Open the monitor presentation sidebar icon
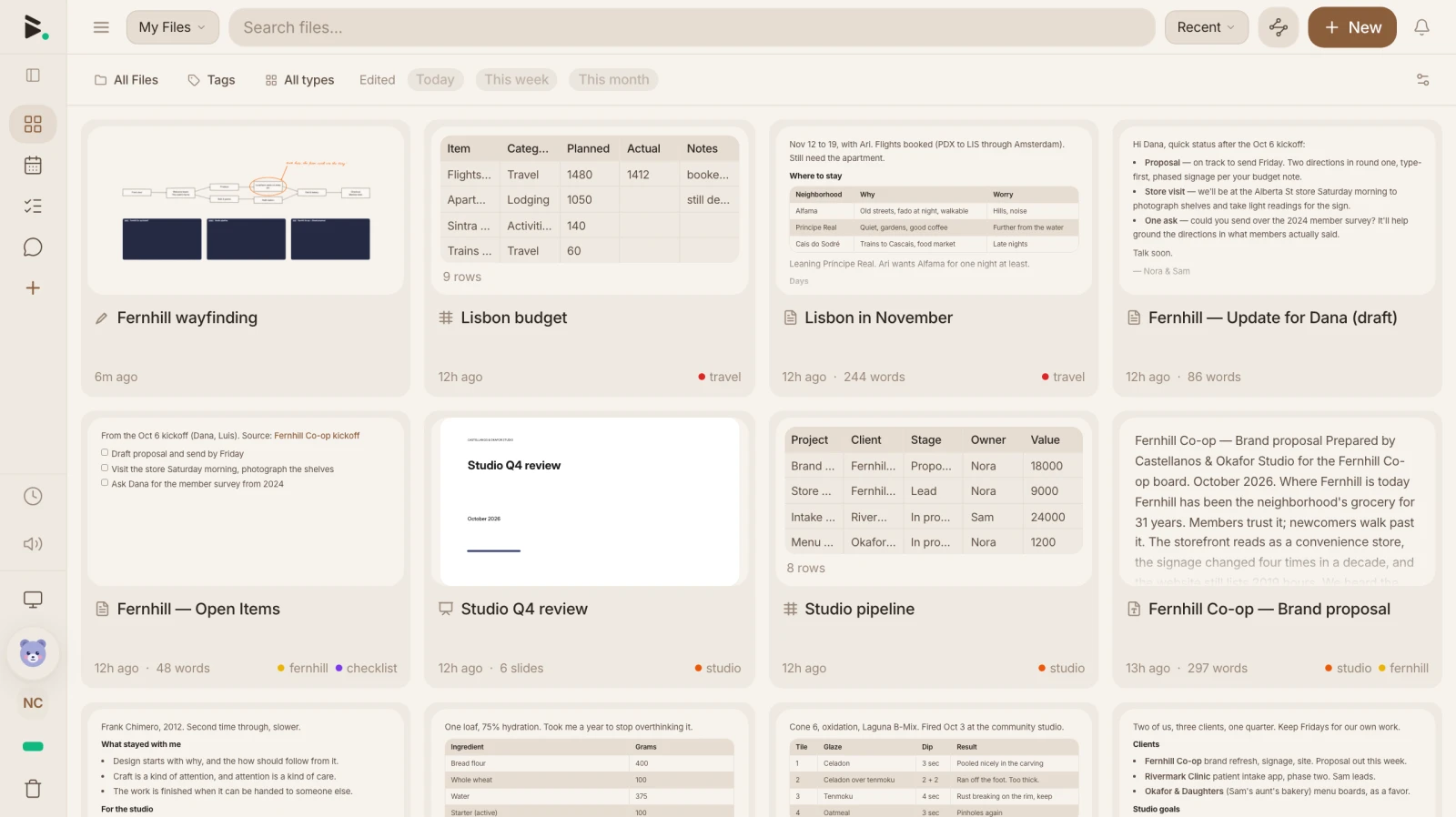This screenshot has height=817, width=1456. (x=33, y=600)
